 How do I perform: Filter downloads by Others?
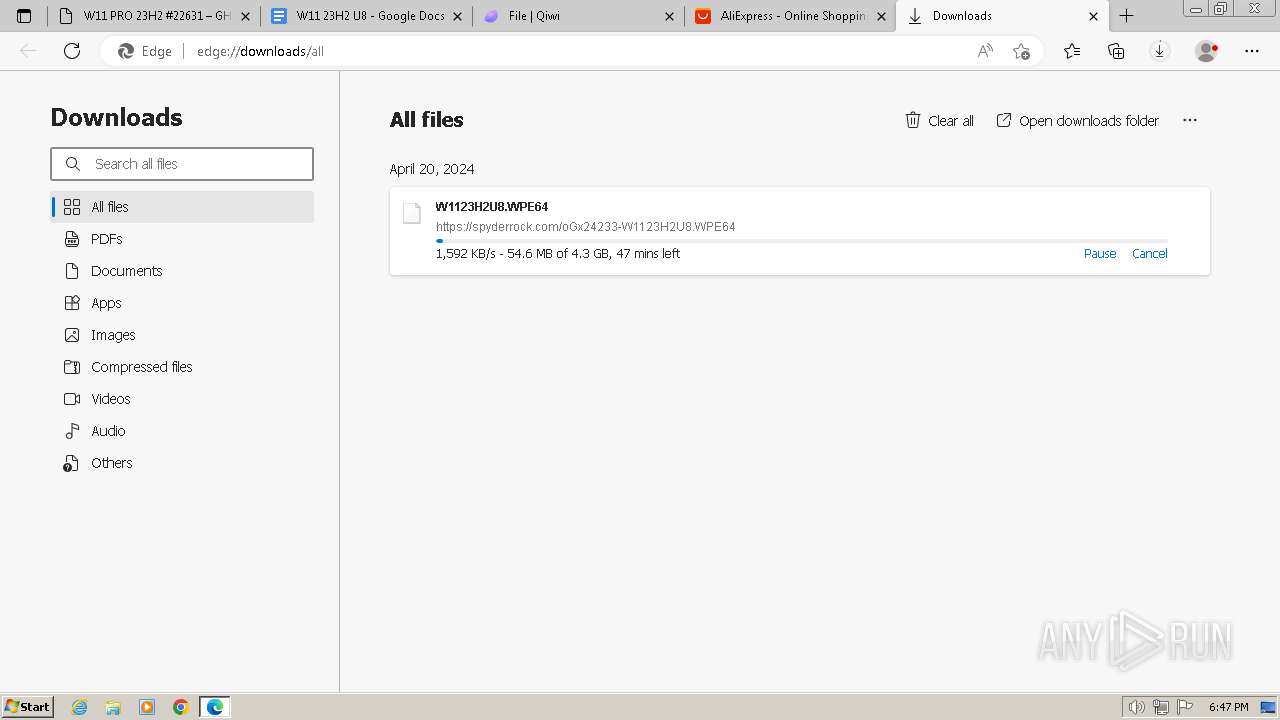182,463
